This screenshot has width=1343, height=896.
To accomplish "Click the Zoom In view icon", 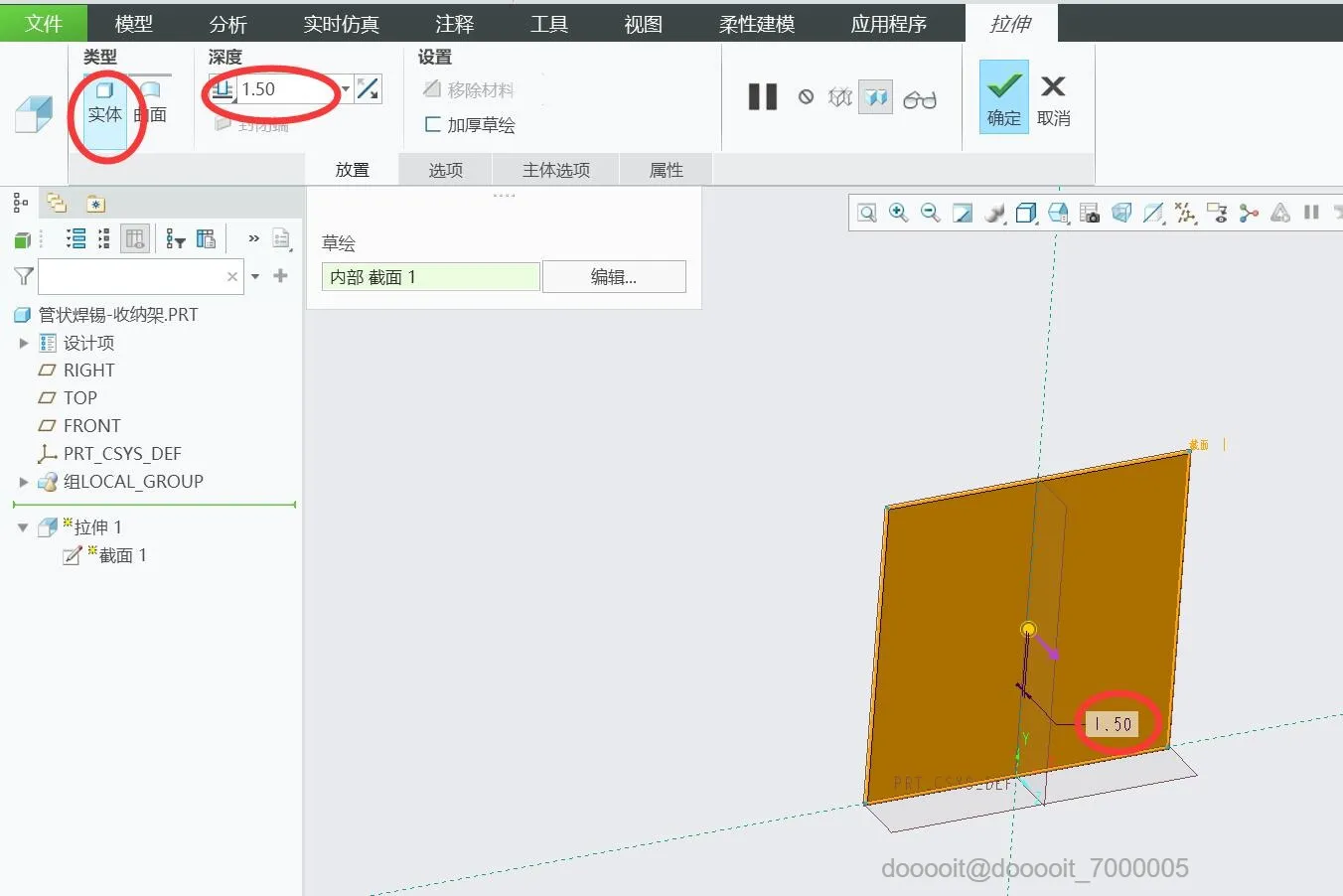I will click(899, 213).
